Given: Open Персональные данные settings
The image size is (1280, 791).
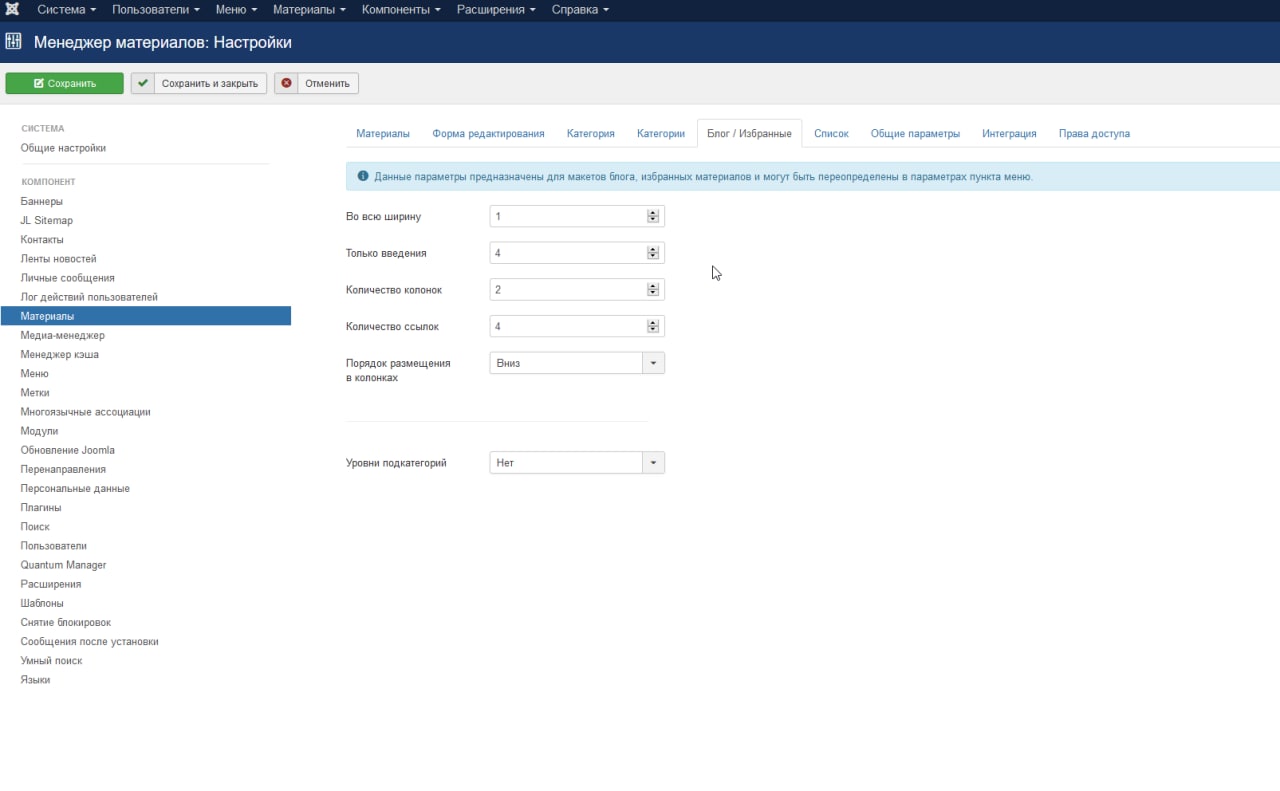Looking at the screenshot, I should [75, 488].
